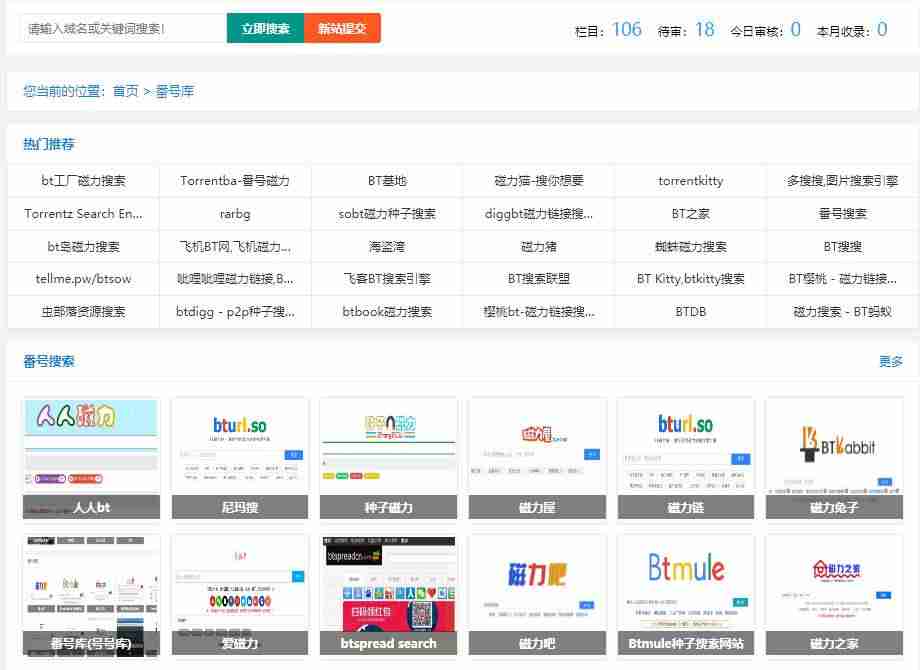Open the 蜘蛛磁力搜索 link
This screenshot has width=920, height=670.
691,246
